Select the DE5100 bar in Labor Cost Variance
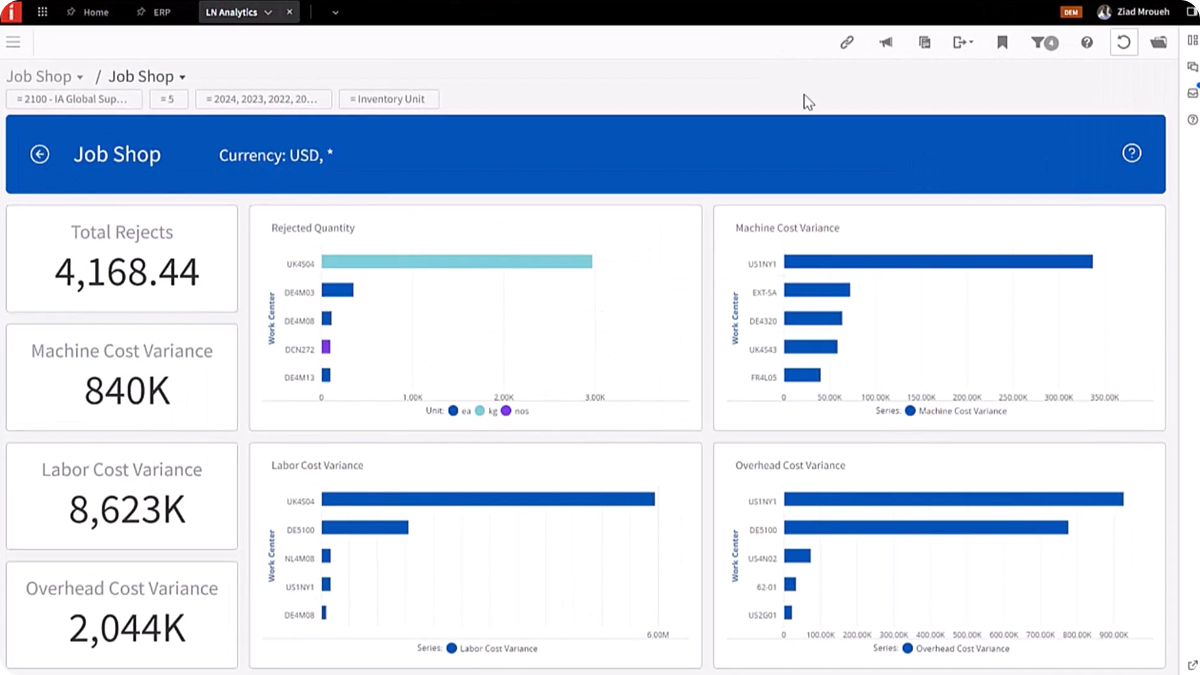 point(365,527)
